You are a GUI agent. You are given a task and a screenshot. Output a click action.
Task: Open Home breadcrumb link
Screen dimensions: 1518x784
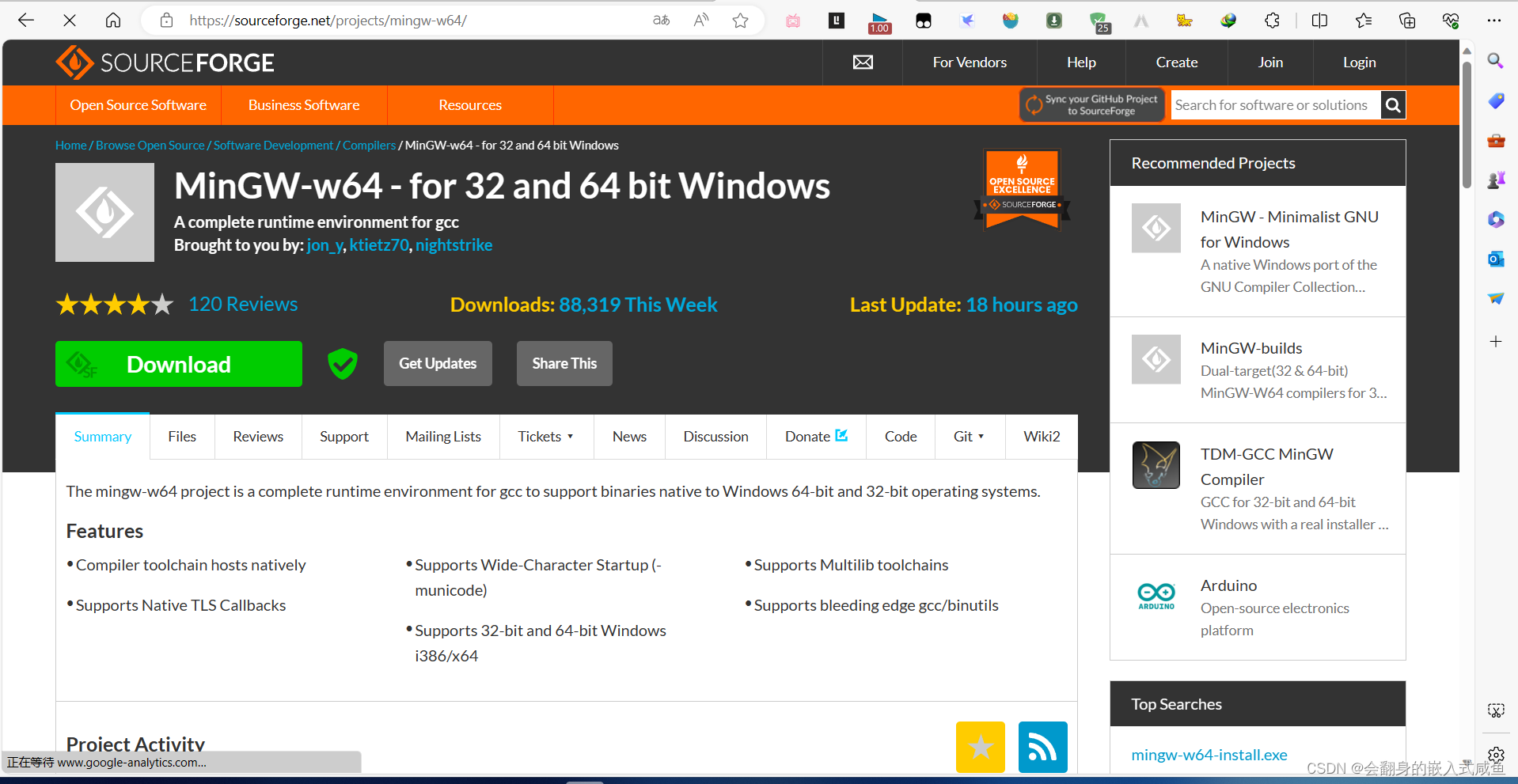[71, 146]
